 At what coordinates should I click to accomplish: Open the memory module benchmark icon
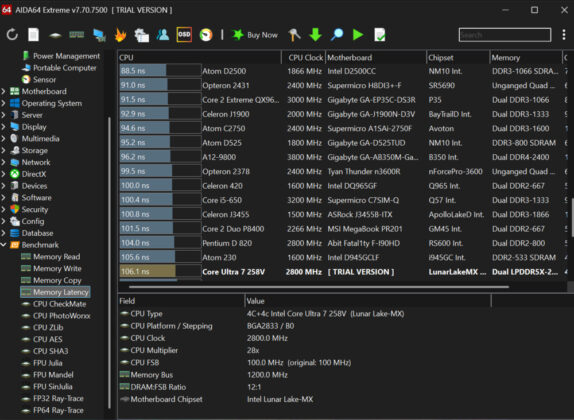pyautogui.click(x=77, y=35)
